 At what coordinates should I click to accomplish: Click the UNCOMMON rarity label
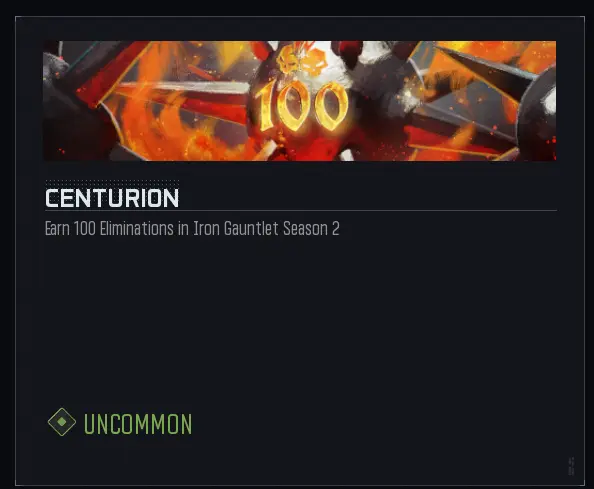138,424
